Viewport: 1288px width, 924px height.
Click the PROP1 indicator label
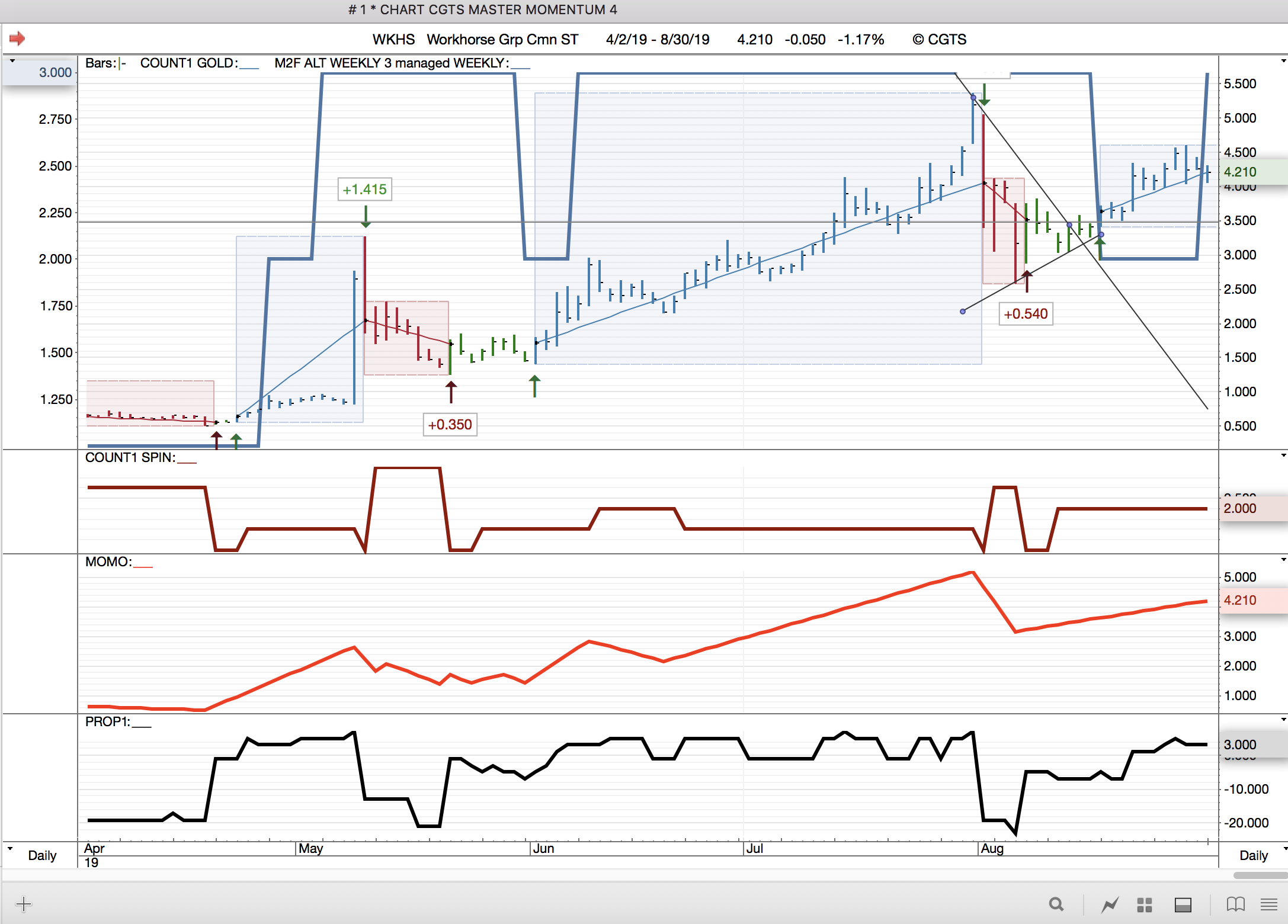tap(107, 721)
